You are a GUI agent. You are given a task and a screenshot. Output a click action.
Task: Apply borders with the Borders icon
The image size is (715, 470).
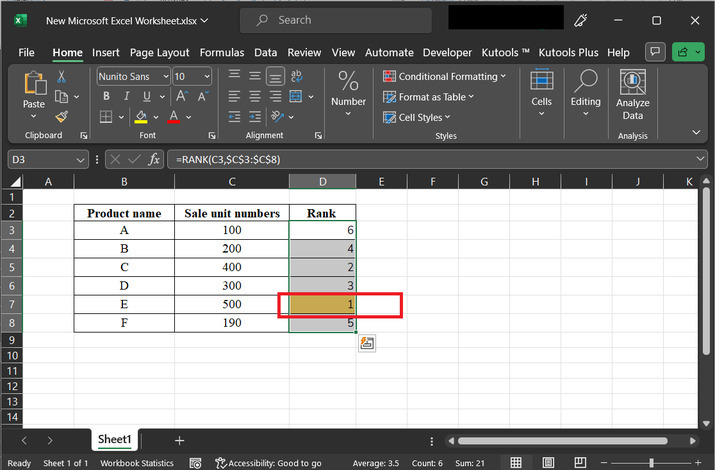coord(106,117)
